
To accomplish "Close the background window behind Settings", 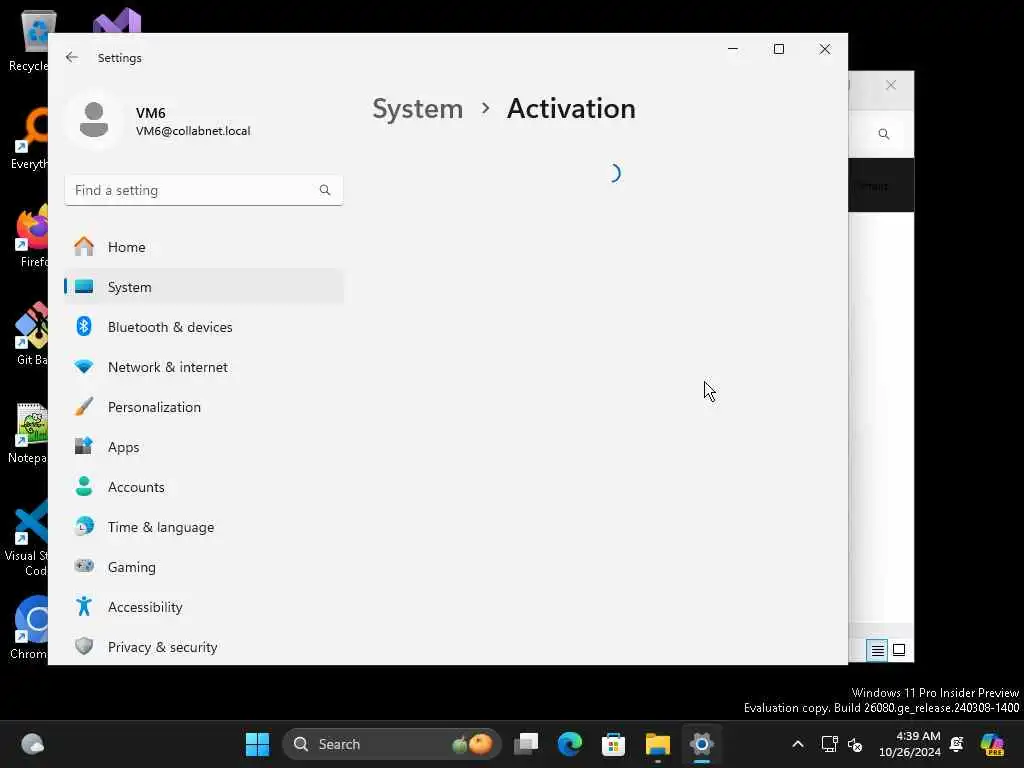I will pos(891,85).
